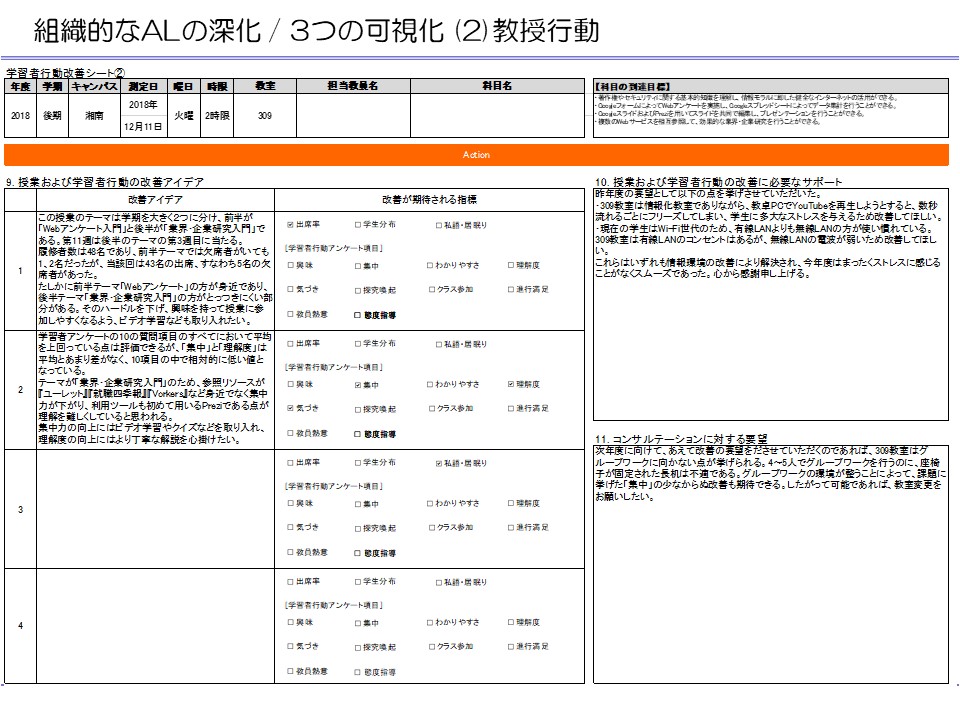This screenshot has width=960, height=720.
Task: Uncheck 私語・居眠り in idea row 3
Action: point(439,463)
